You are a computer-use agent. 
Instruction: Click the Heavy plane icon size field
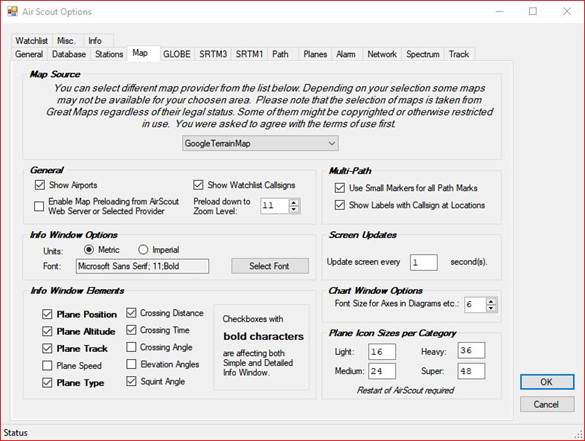click(471, 350)
